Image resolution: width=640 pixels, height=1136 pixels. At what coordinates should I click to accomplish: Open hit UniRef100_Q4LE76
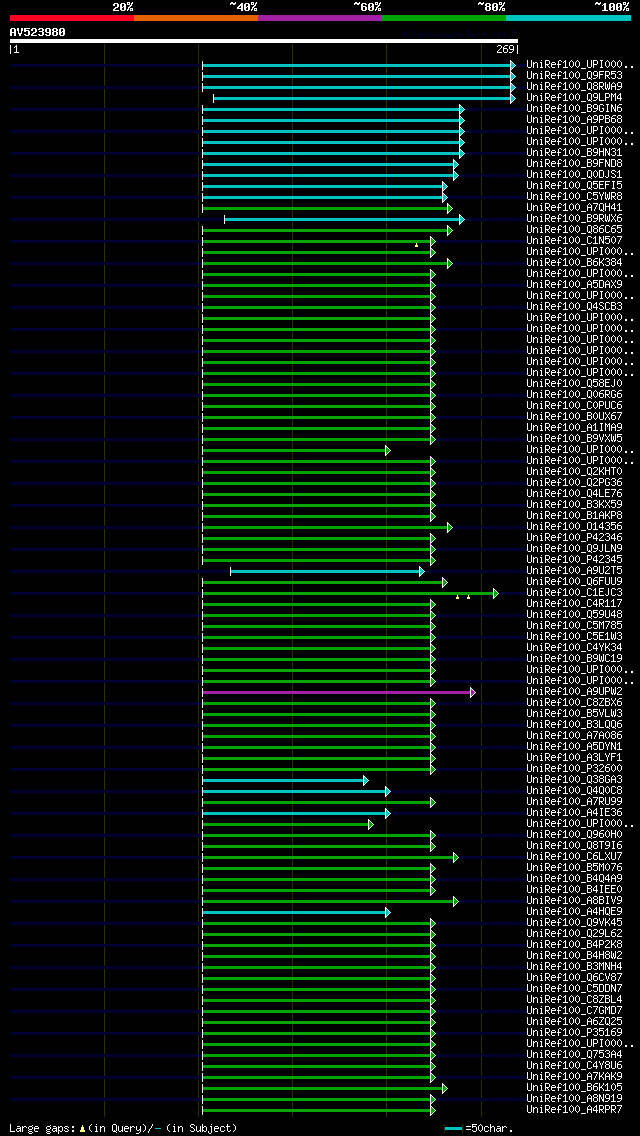(574, 494)
